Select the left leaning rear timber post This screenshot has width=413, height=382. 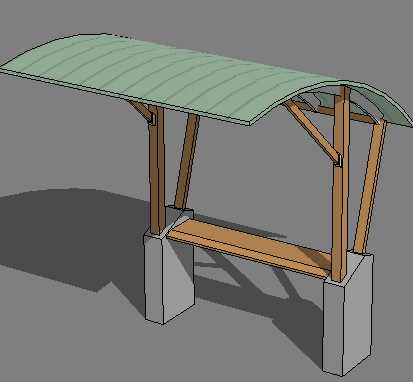(187, 162)
